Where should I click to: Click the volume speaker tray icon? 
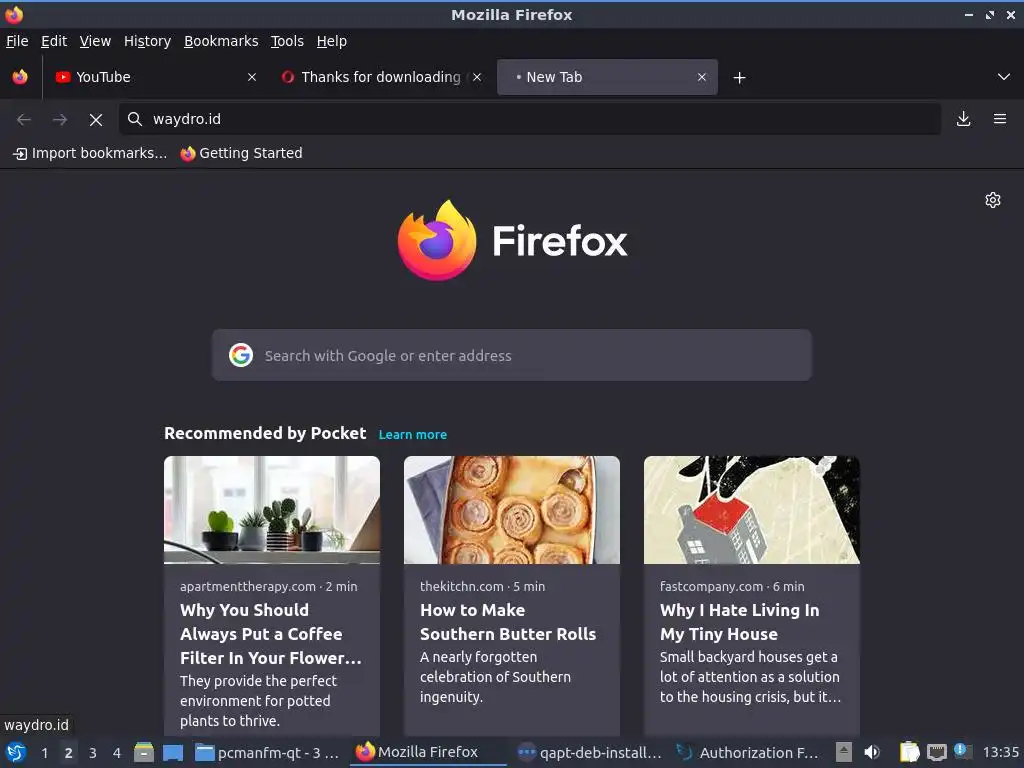872,752
